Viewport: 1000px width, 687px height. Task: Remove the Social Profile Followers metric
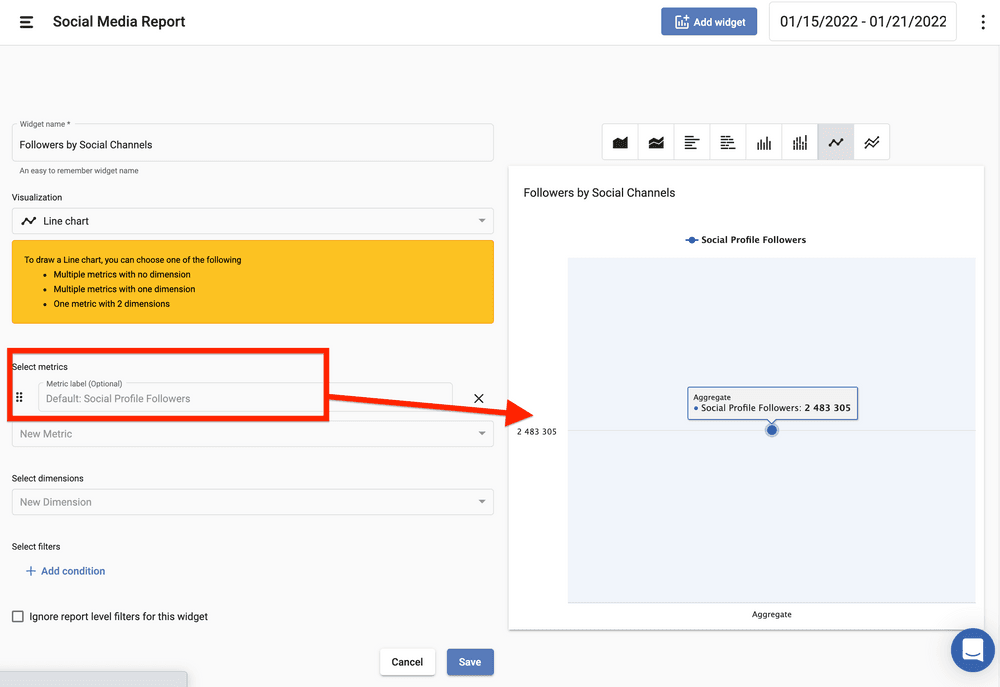coord(478,398)
